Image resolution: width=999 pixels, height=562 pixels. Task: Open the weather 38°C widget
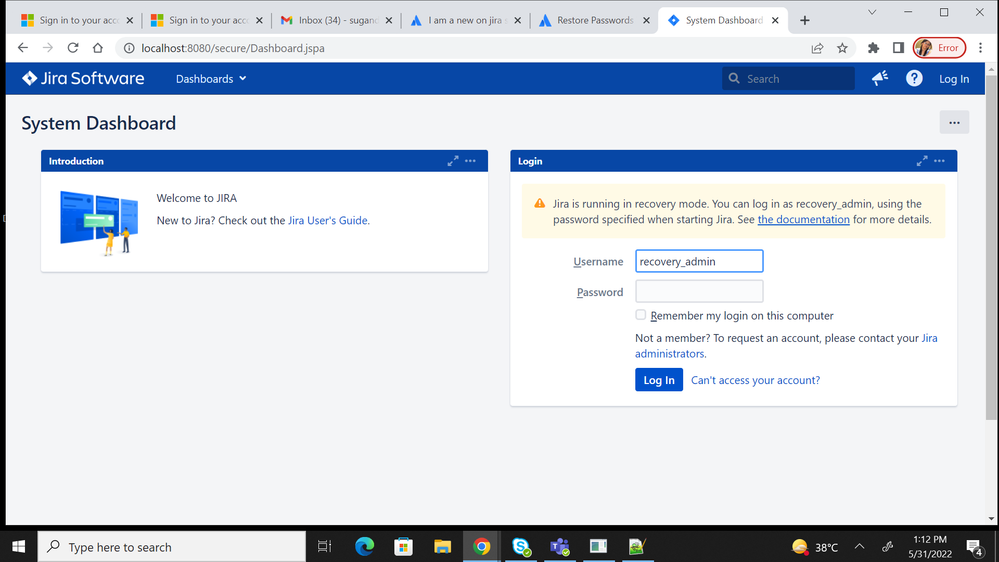point(815,547)
